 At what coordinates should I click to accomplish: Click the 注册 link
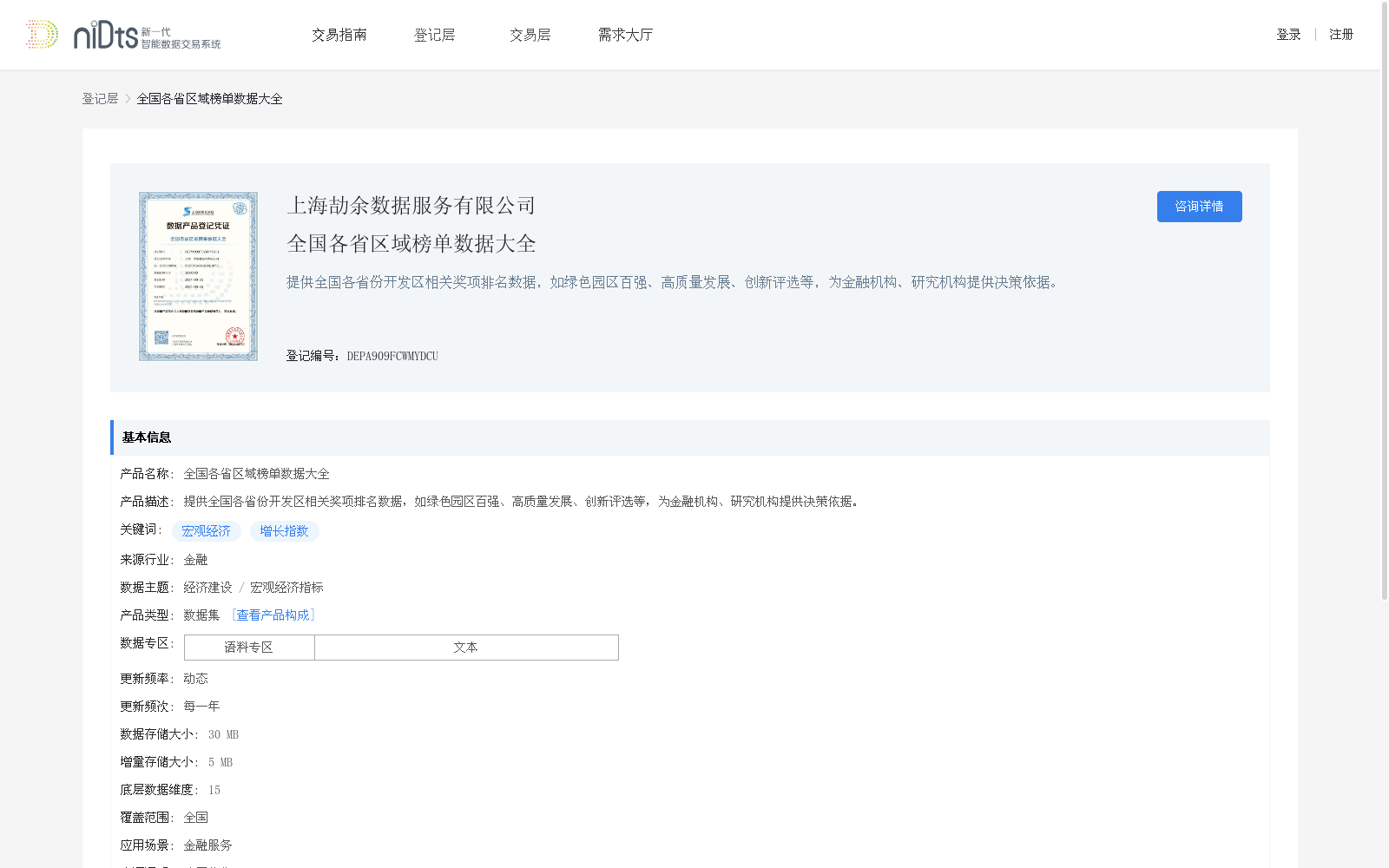click(1341, 35)
